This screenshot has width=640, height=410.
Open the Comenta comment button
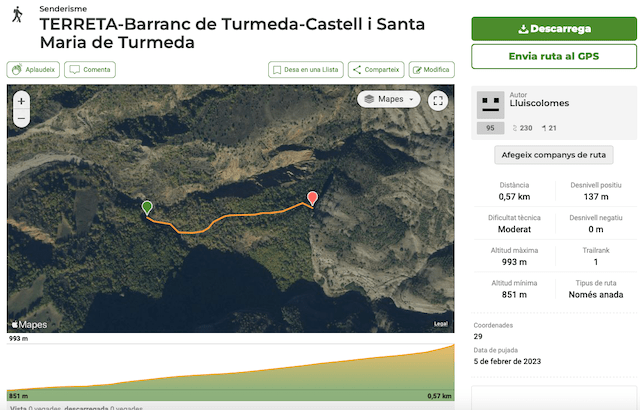click(x=90, y=70)
